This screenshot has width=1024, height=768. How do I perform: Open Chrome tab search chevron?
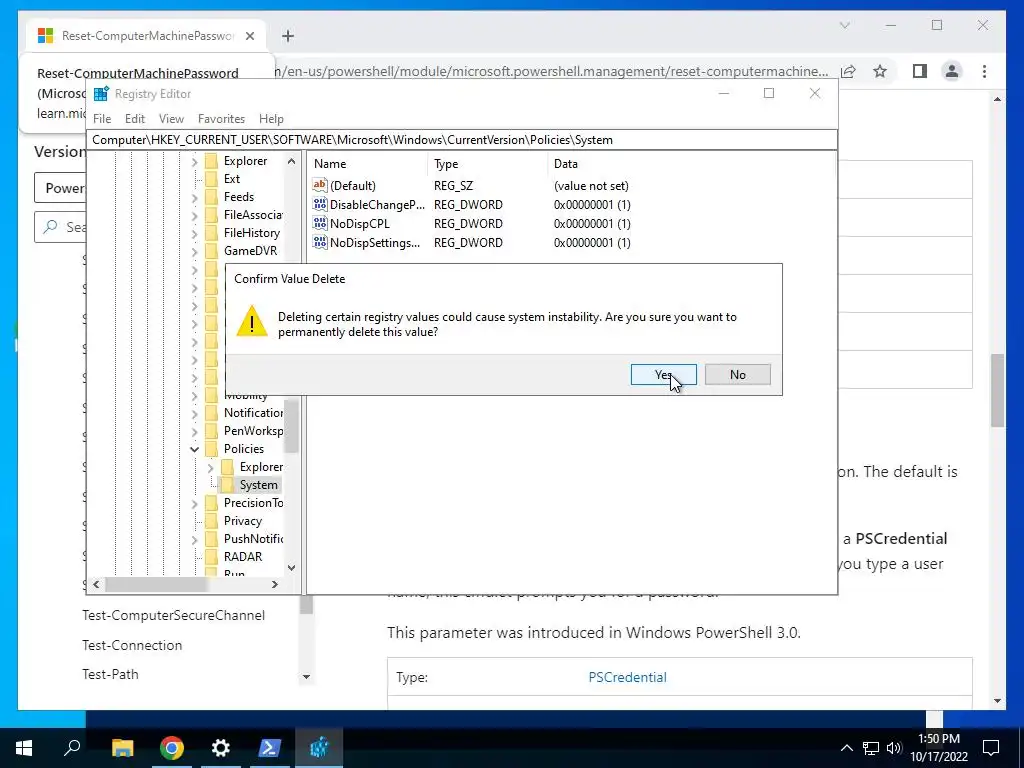844,25
